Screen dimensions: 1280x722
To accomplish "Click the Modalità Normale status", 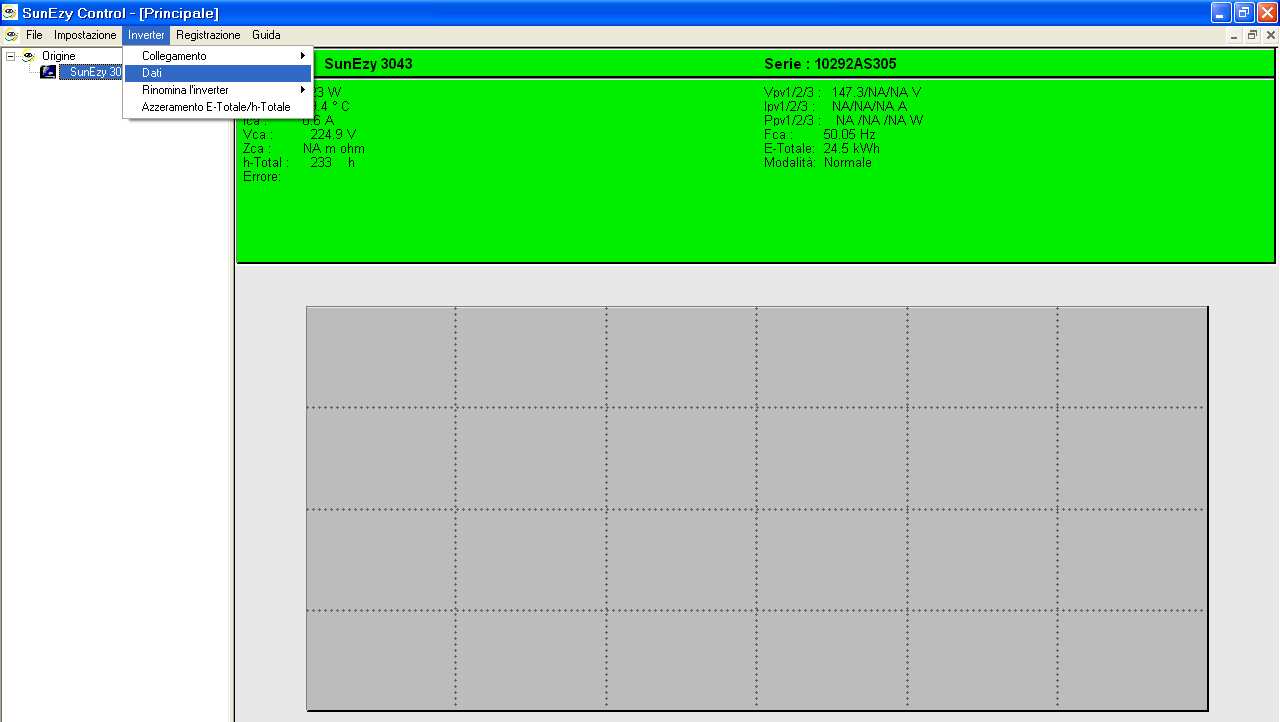I will pyautogui.click(x=818, y=162).
